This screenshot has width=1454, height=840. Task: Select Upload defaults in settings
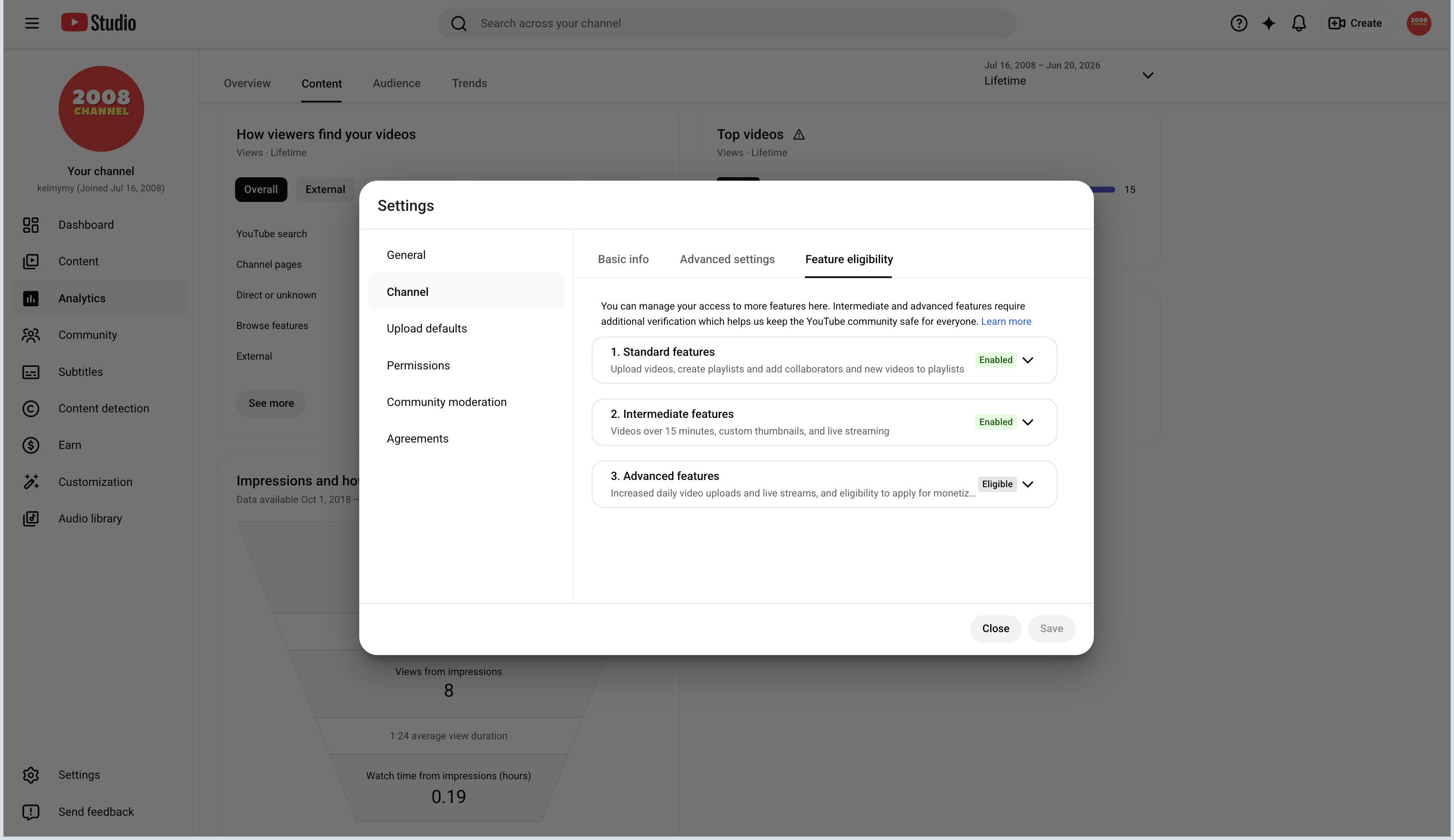tap(466, 329)
